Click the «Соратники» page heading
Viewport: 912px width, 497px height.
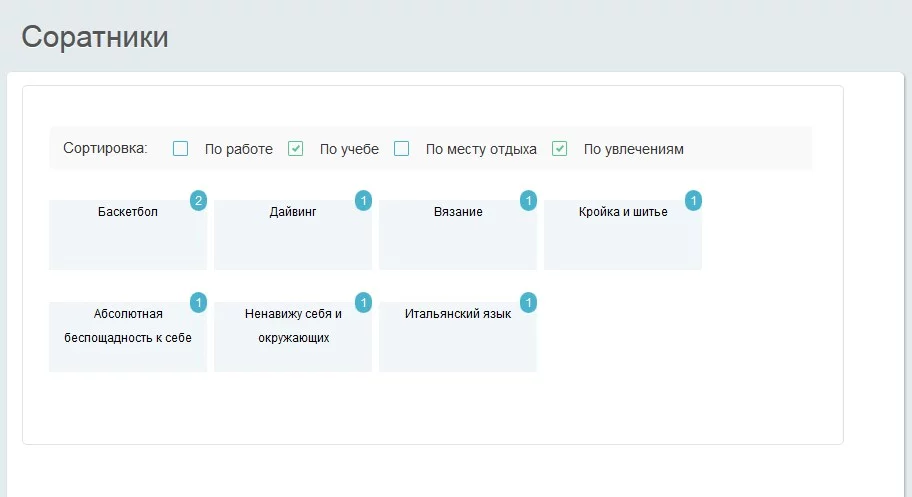point(95,37)
